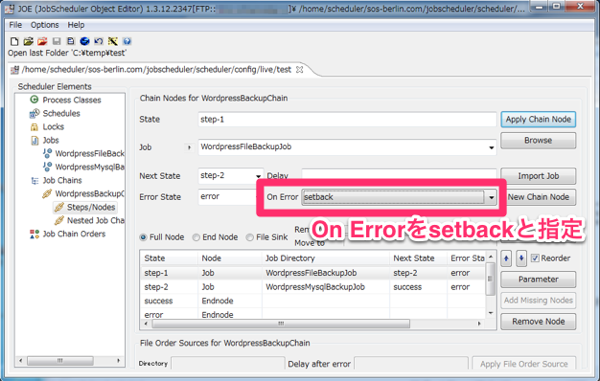Click the Job Chain Orders colored icon
Image resolution: width=600 pixels, height=381 pixels.
click(x=34, y=234)
